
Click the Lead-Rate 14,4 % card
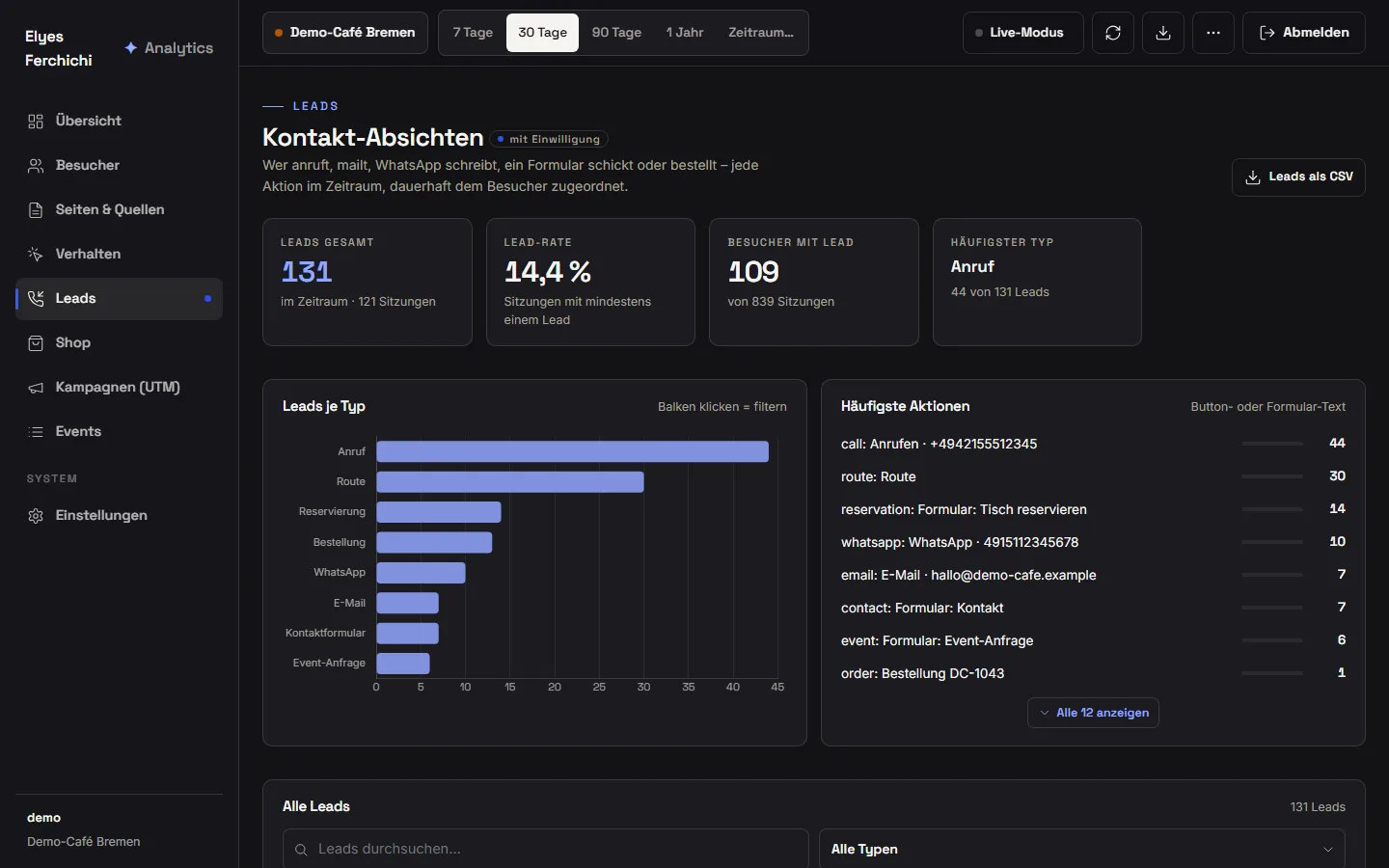click(590, 282)
